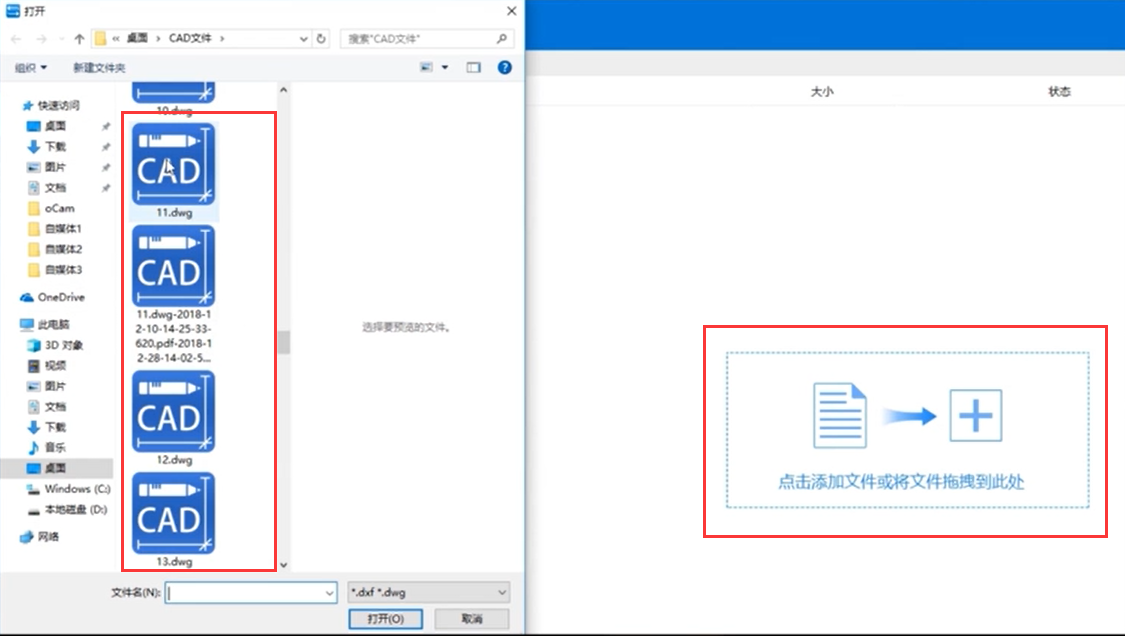The width and height of the screenshot is (1125, 636).
Task: Open 视频 under 此电脑
Action: tap(55, 365)
